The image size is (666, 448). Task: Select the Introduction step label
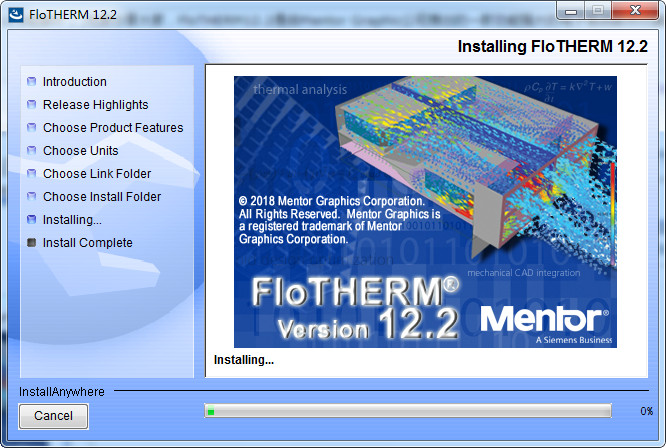pos(75,82)
